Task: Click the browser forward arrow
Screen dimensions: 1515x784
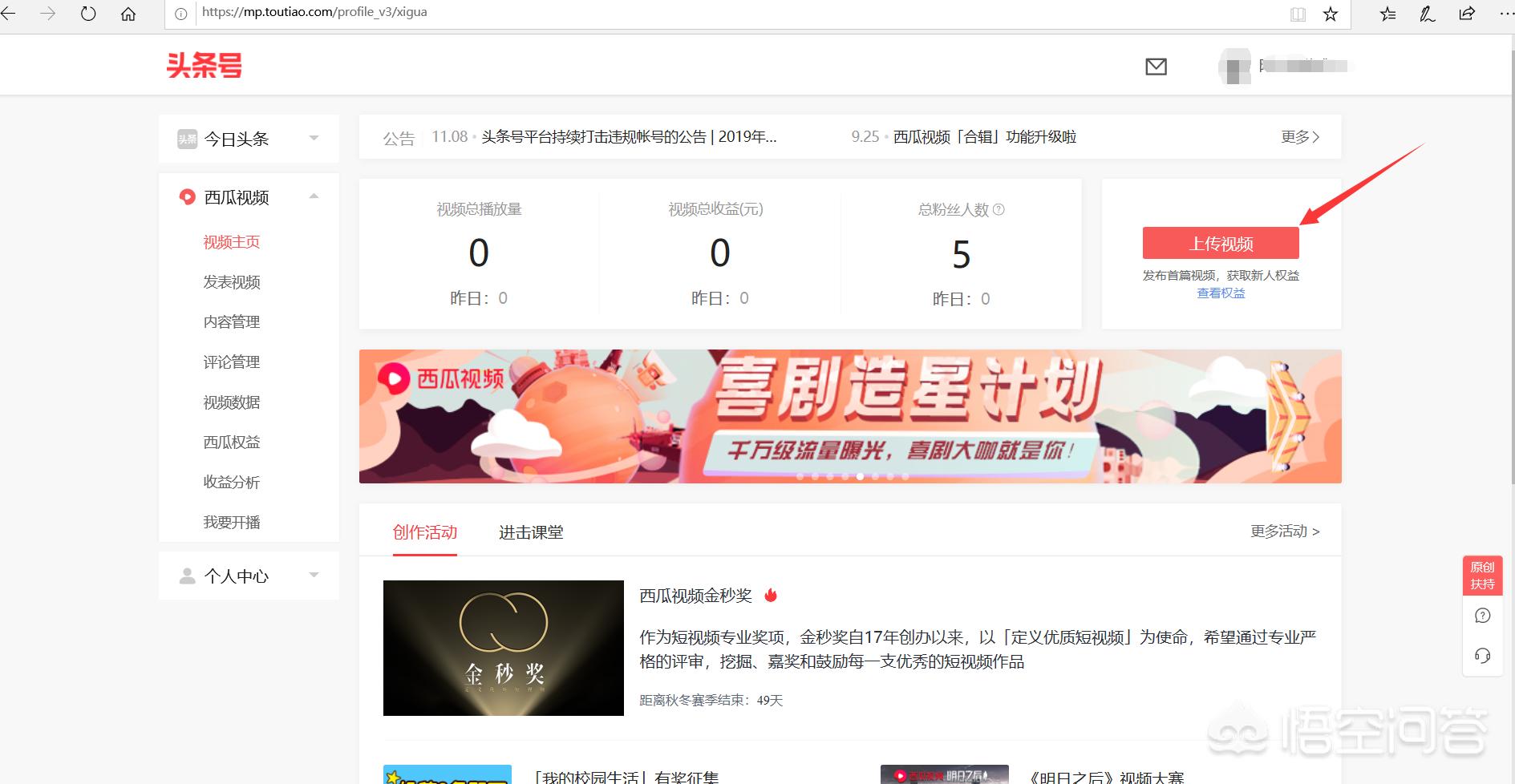Action: [48, 14]
